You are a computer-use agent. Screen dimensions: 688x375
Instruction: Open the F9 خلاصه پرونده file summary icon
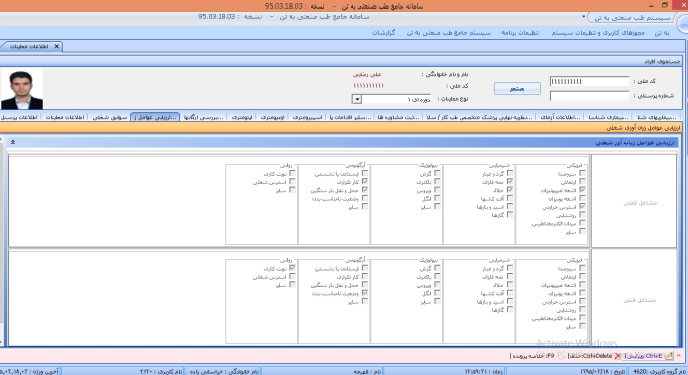point(561,356)
